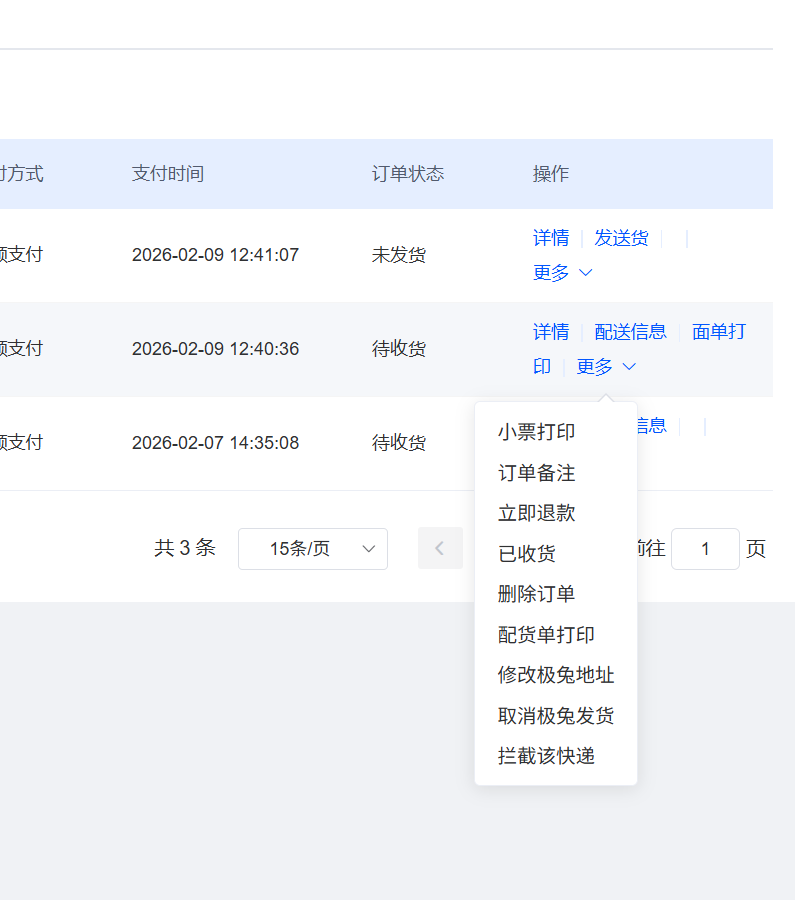The height and width of the screenshot is (900, 795).
Task: Click 发送货 on the first order
Action: click(x=621, y=238)
